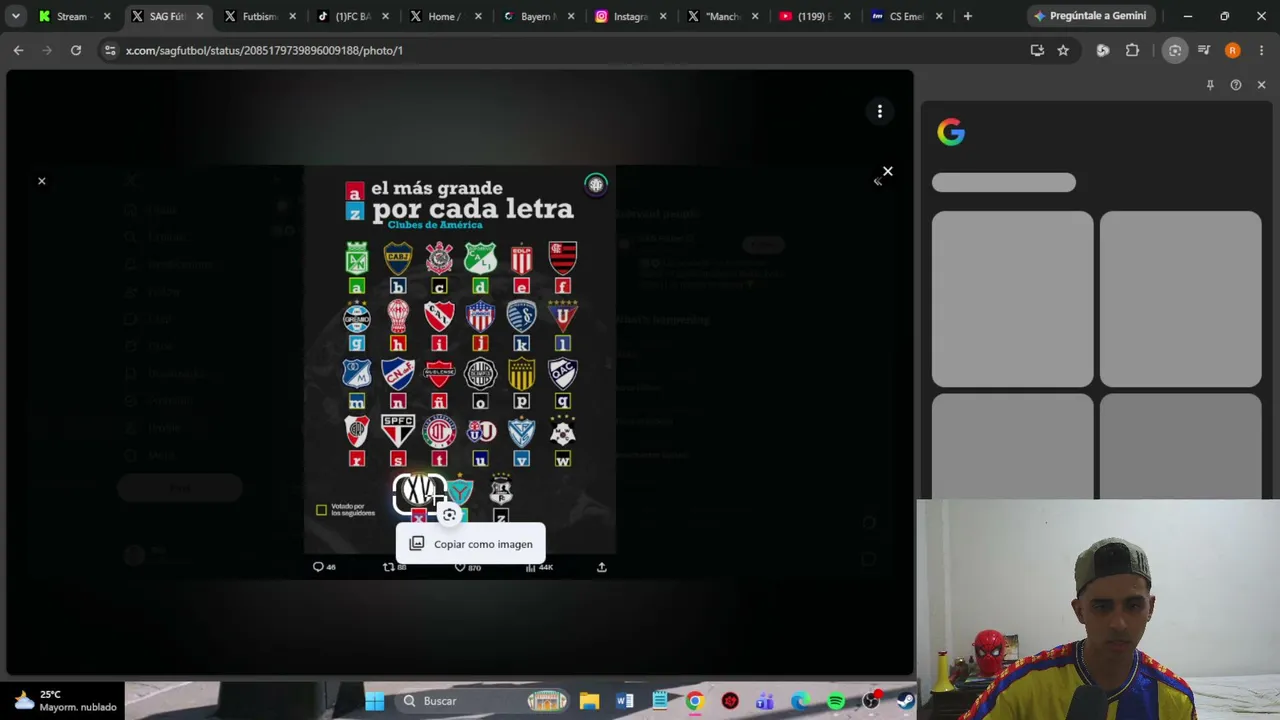Open the Windows Start menu
This screenshot has height=720, width=1280.
(375, 701)
